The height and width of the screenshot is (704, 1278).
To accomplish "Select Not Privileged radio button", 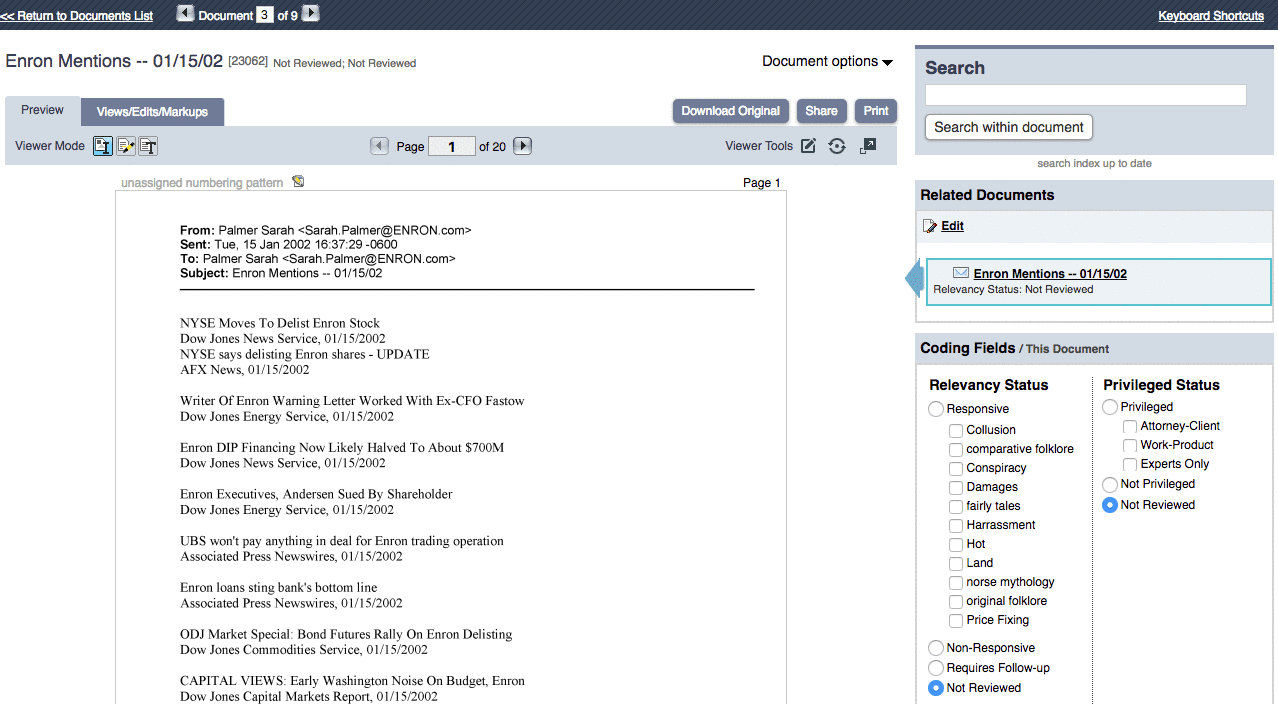I will point(1110,484).
